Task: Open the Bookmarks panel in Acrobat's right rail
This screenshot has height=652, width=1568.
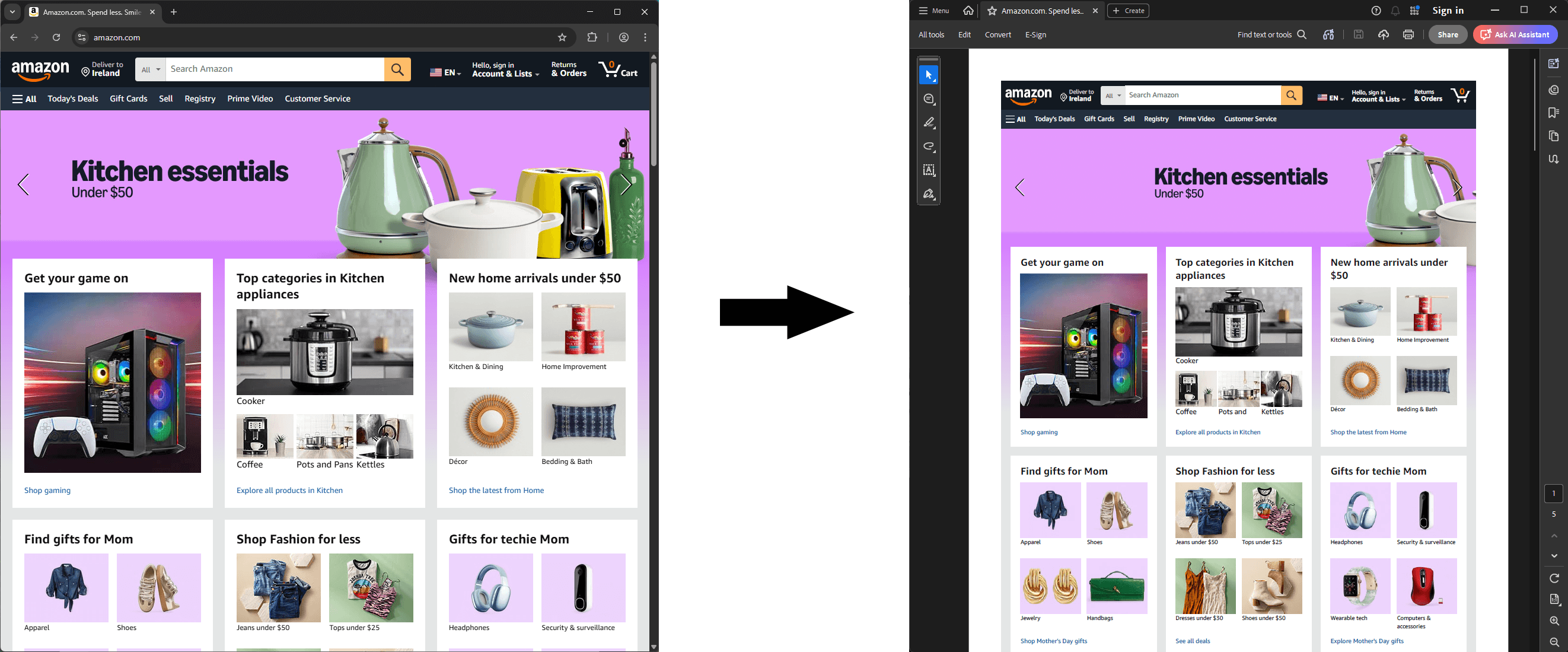Action: point(1553,113)
